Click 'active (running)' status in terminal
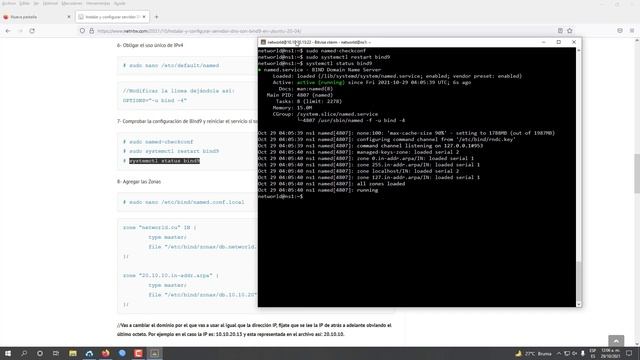Screen dimensions: 640x360 point(320,82)
